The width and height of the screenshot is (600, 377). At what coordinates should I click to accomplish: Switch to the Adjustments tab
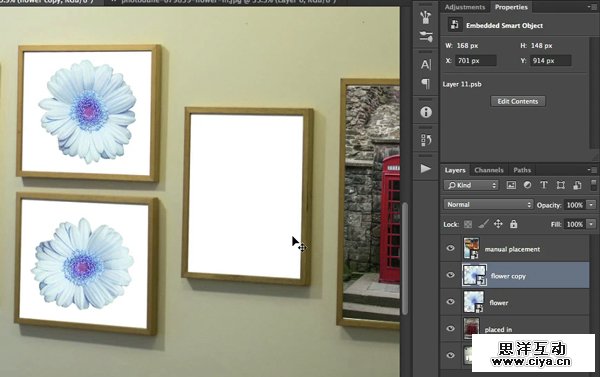click(x=465, y=7)
